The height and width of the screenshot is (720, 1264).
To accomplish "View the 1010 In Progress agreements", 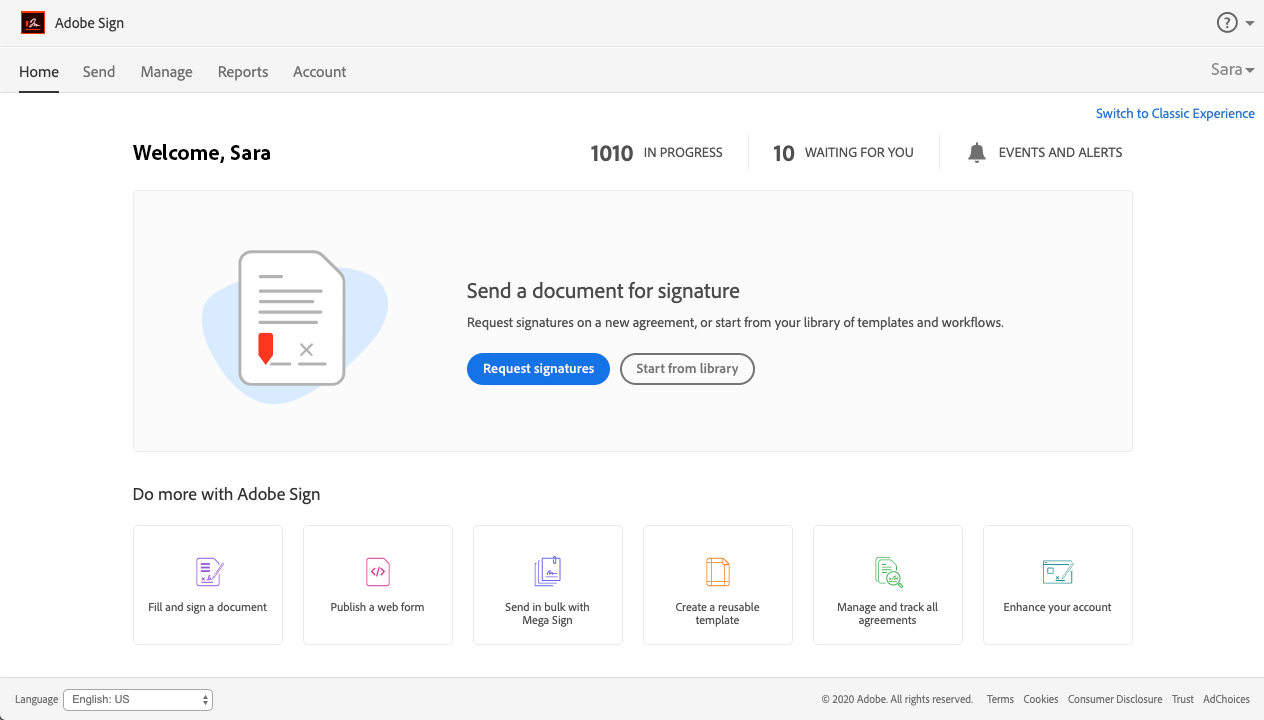I will [656, 153].
